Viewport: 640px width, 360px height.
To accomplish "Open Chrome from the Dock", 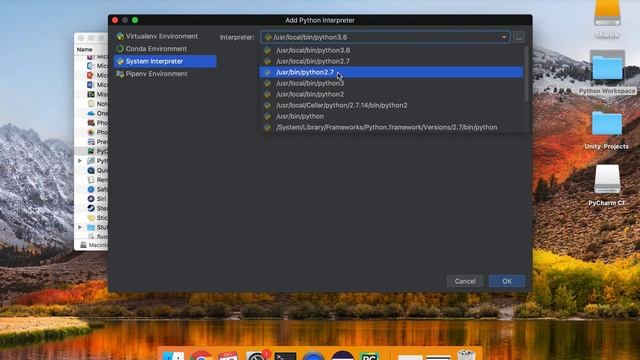I will (x=201, y=356).
